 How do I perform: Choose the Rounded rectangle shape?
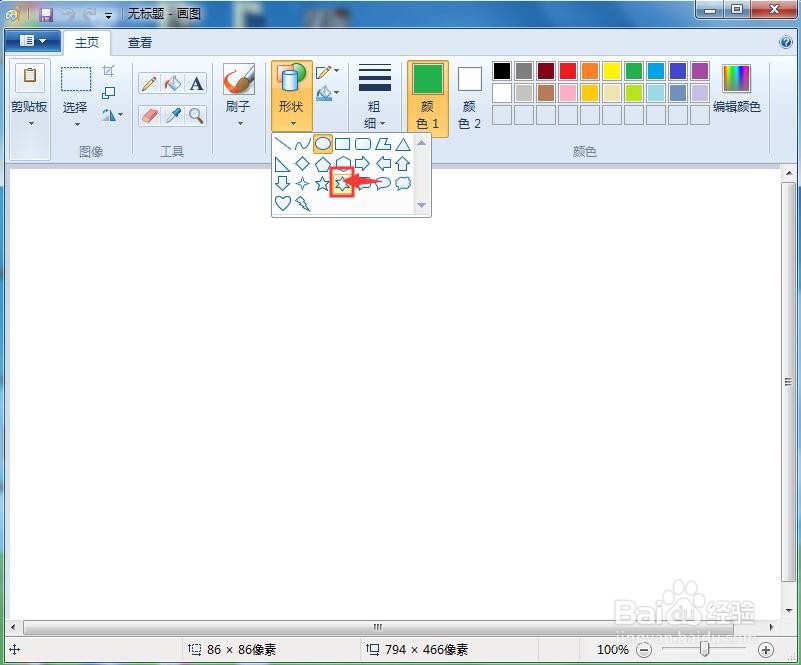[362, 144]
